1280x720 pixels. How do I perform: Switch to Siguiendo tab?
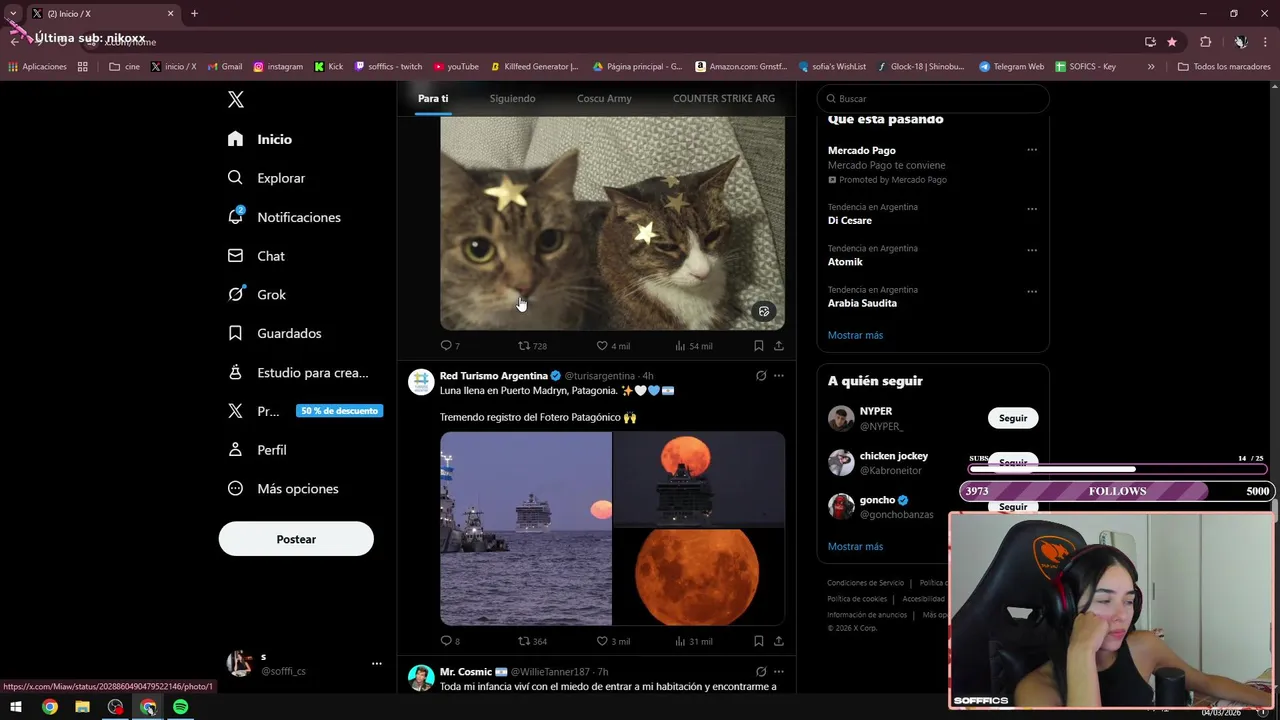(x=512, y=98)
